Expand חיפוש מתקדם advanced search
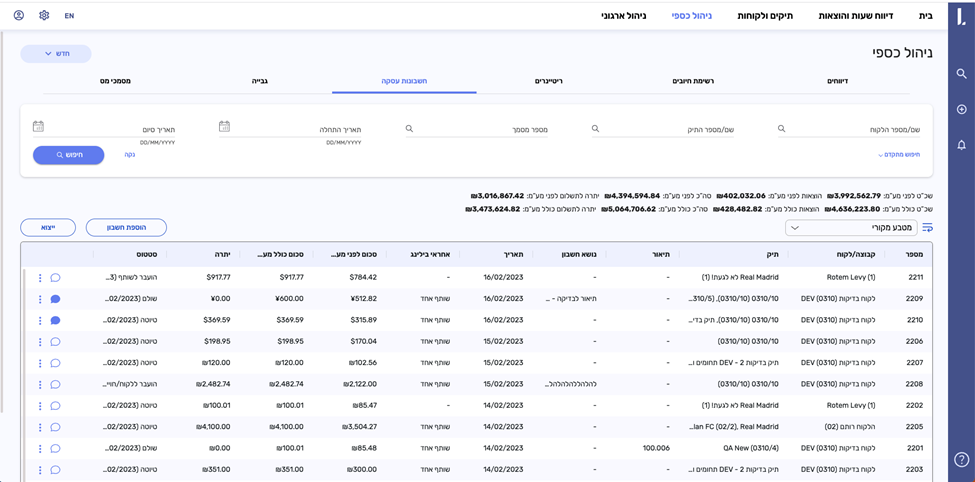 coord(898,155)
